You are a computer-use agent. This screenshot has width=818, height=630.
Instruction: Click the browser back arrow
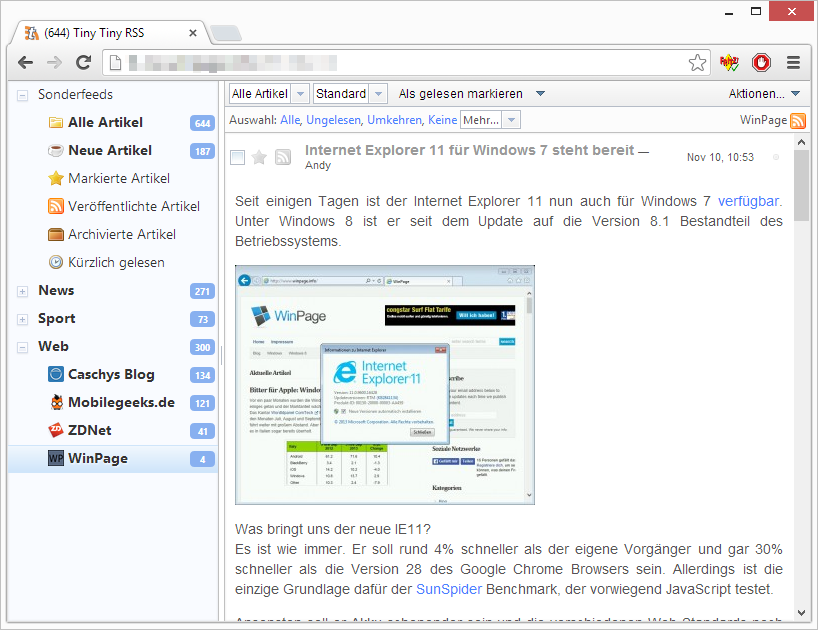pyautogui.click(x=25, y=63)
